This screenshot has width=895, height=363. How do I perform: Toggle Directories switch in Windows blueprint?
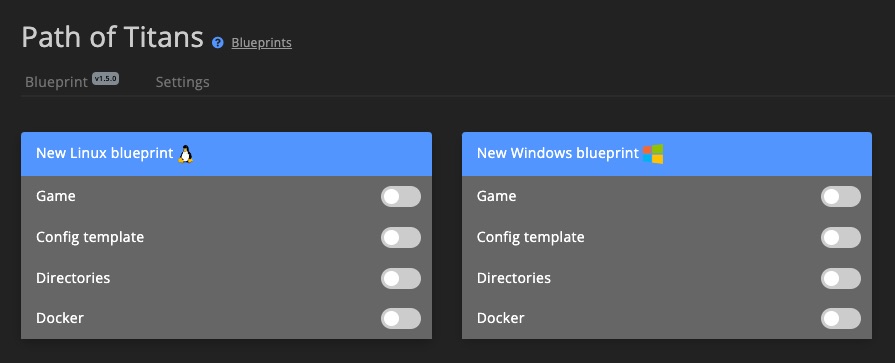pos(841,279)
